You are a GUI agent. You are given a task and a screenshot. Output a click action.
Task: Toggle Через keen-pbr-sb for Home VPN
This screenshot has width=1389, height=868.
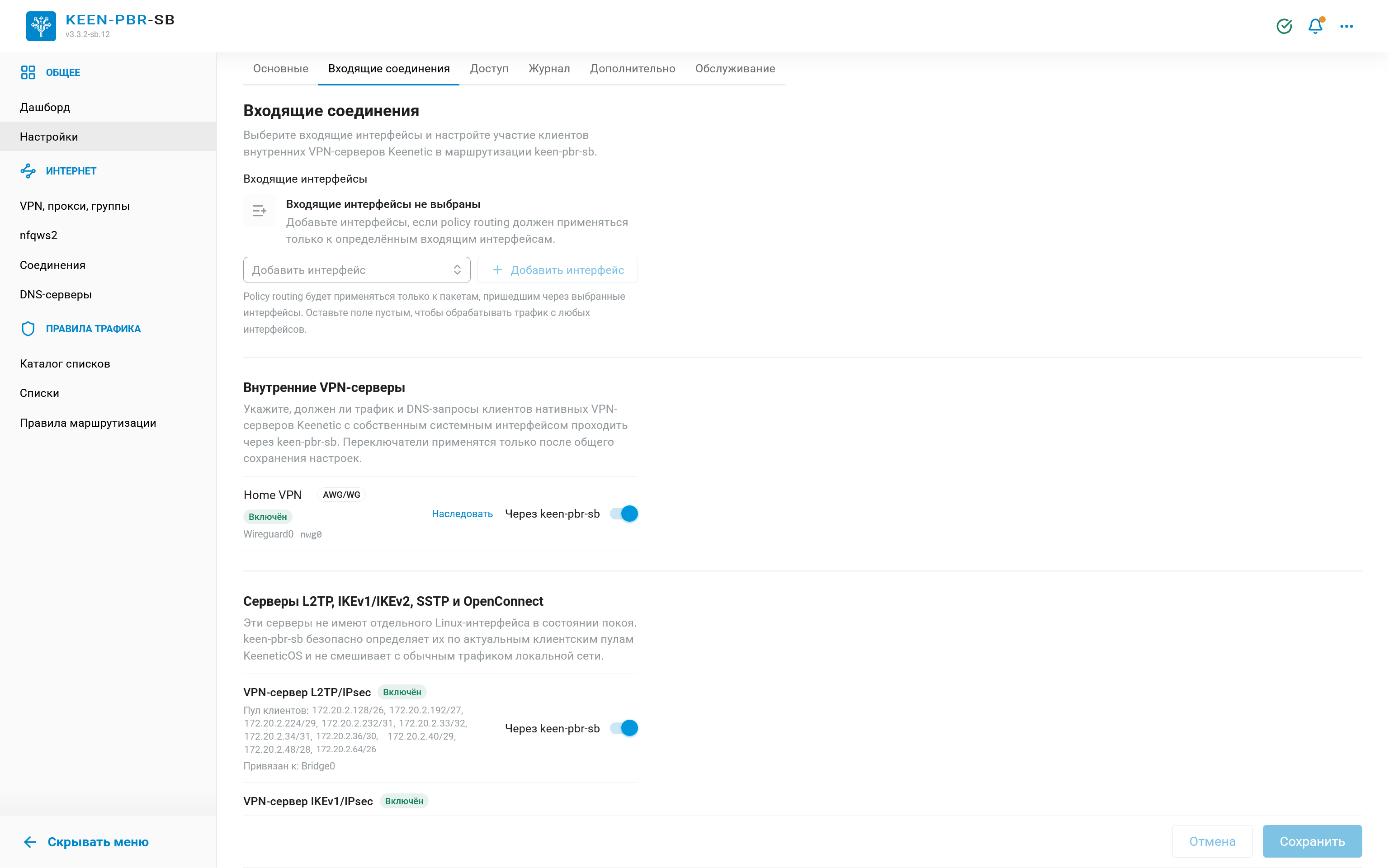tap(624, 513)
